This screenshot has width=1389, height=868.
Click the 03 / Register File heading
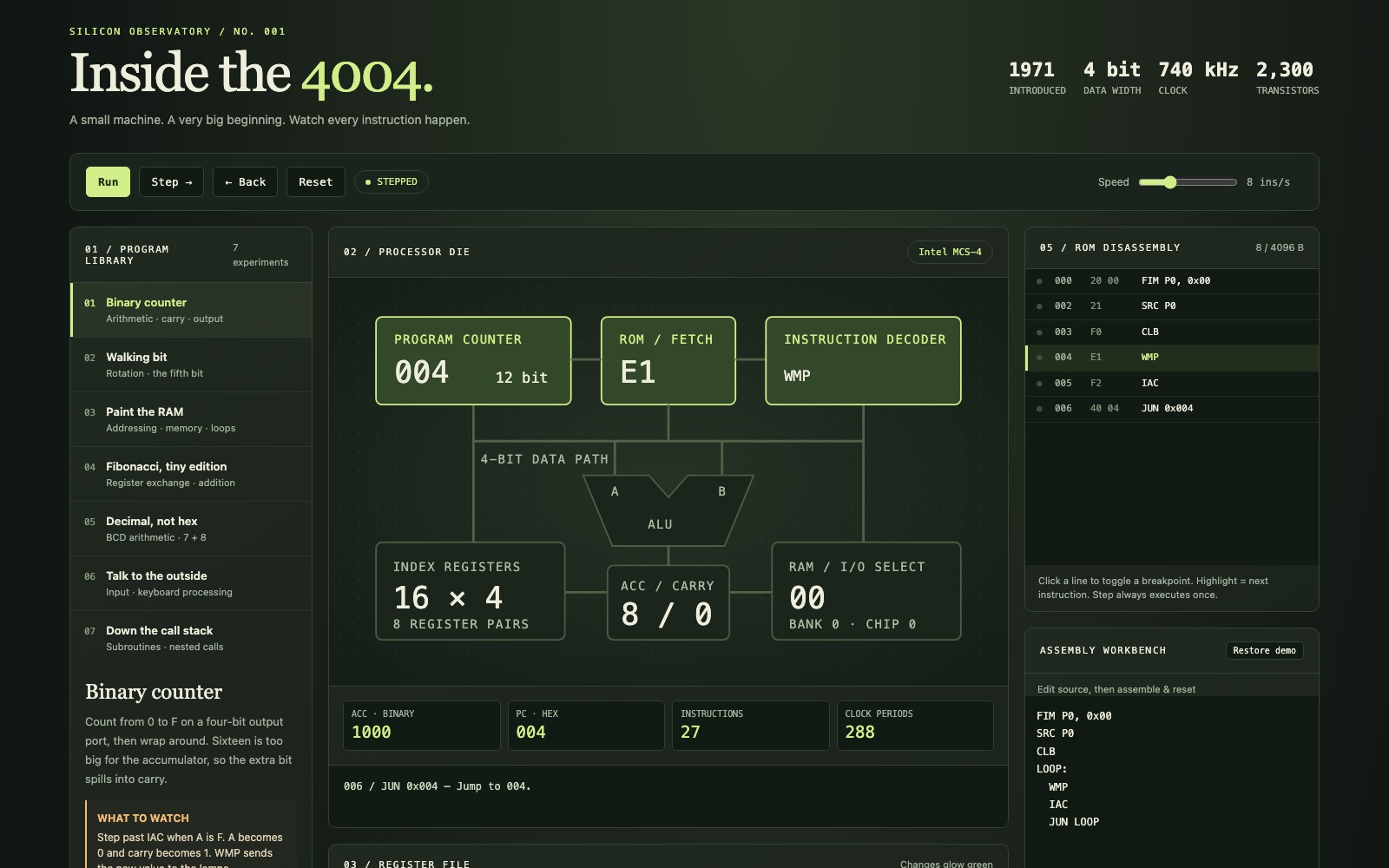pyautogui.click(x=407, y=864)
